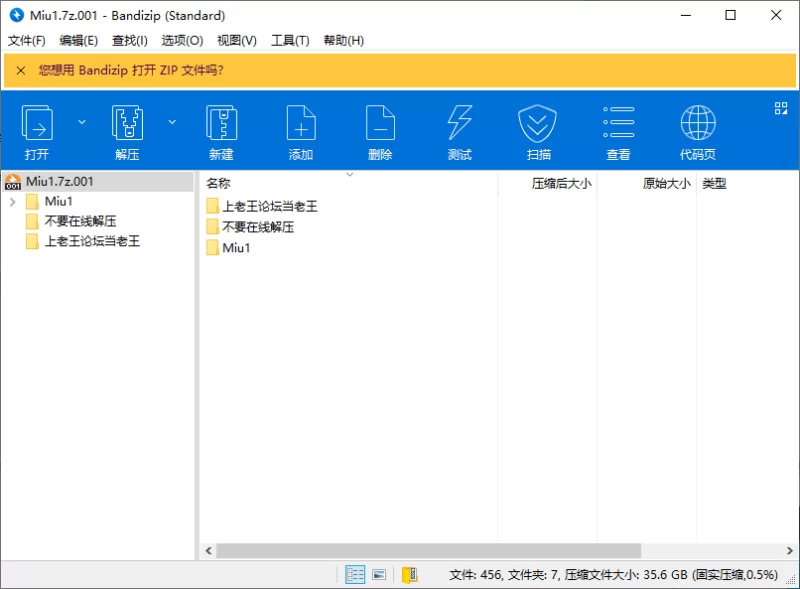Launch the Scan (扫描) shield icon
800x589 pixels.
(x=537, y=122)
